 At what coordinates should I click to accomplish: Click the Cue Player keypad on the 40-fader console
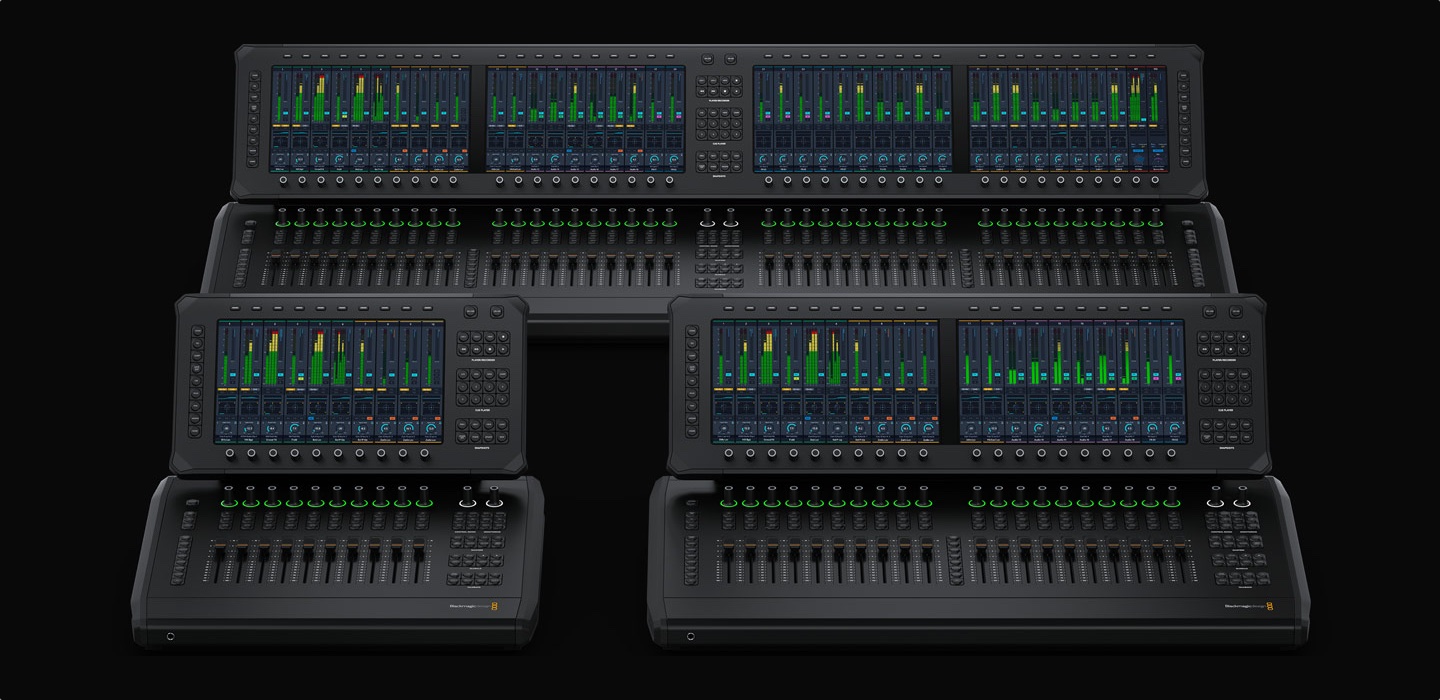719,124
